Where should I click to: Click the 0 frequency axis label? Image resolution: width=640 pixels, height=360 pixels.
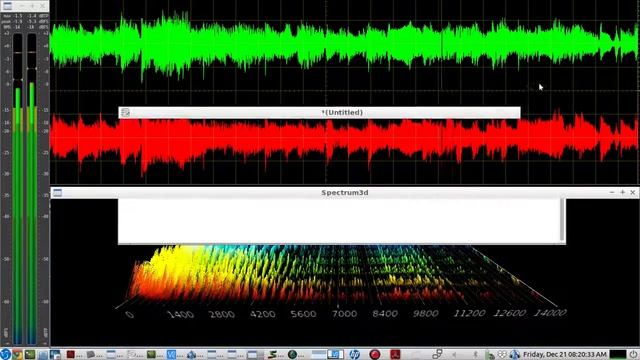(129, 315)
